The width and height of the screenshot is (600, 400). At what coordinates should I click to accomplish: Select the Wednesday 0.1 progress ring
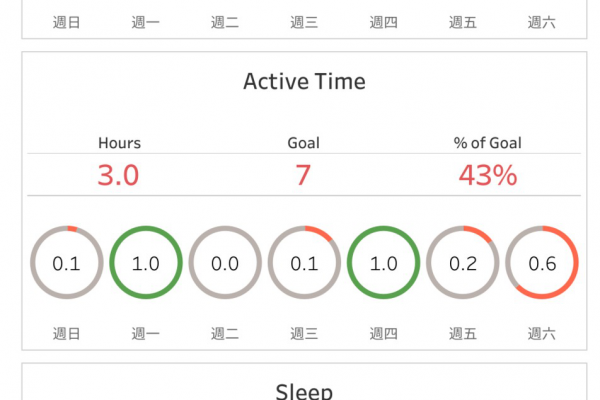[304, 263]
